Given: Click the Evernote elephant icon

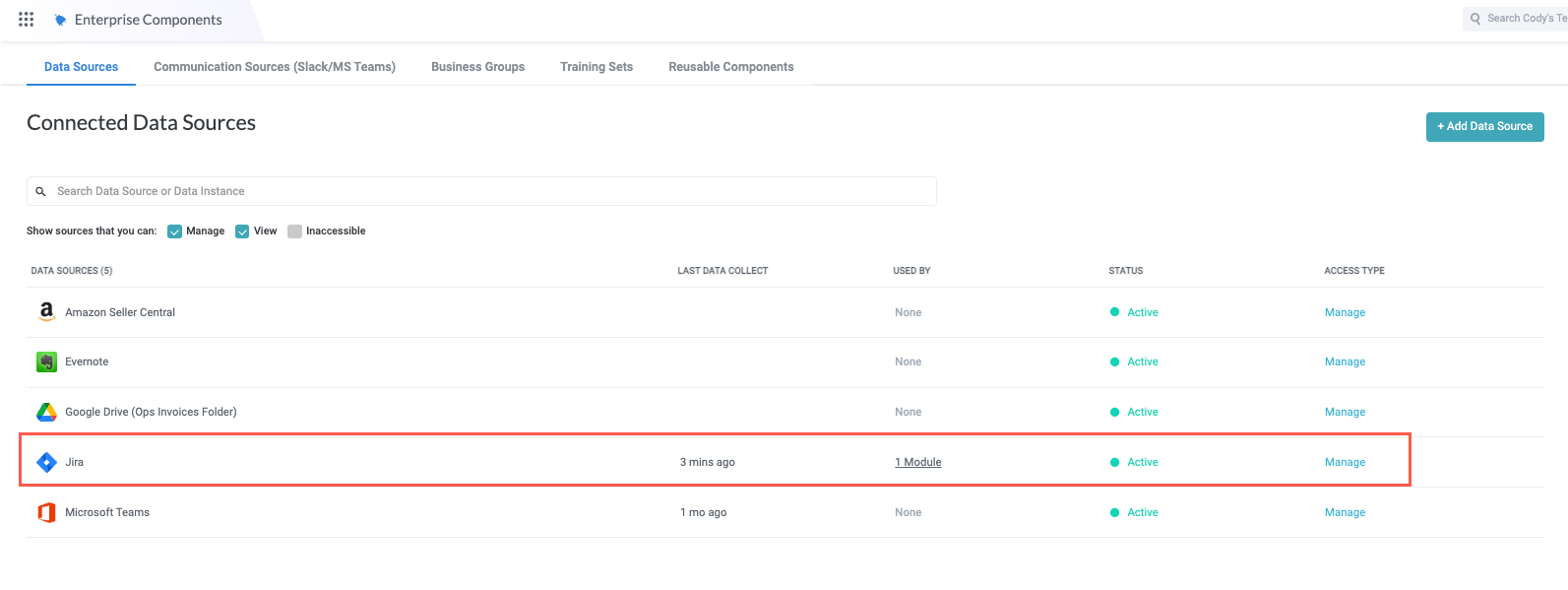Looking at the screenshot, I should [x=46, y=362].
